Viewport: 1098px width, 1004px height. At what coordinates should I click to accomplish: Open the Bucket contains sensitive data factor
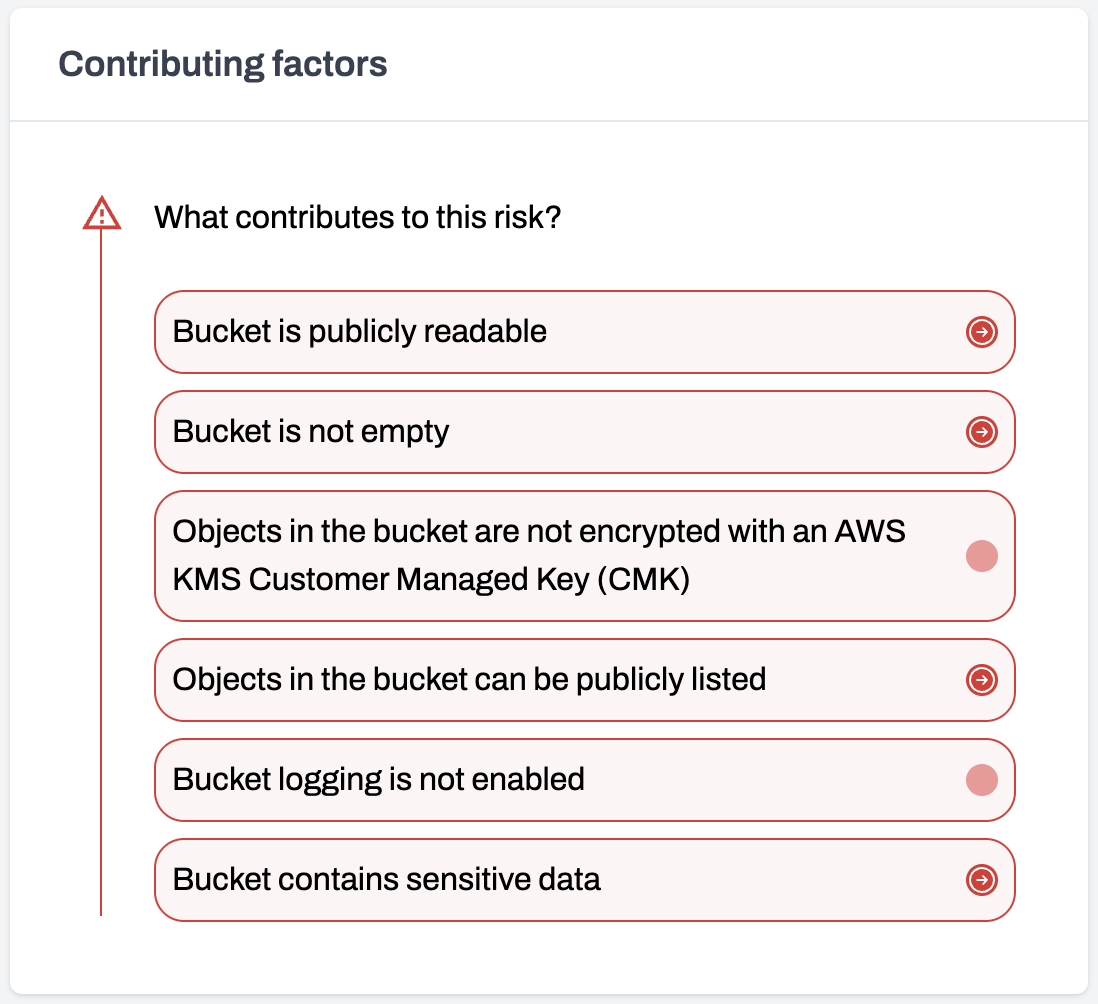(585, 880)
